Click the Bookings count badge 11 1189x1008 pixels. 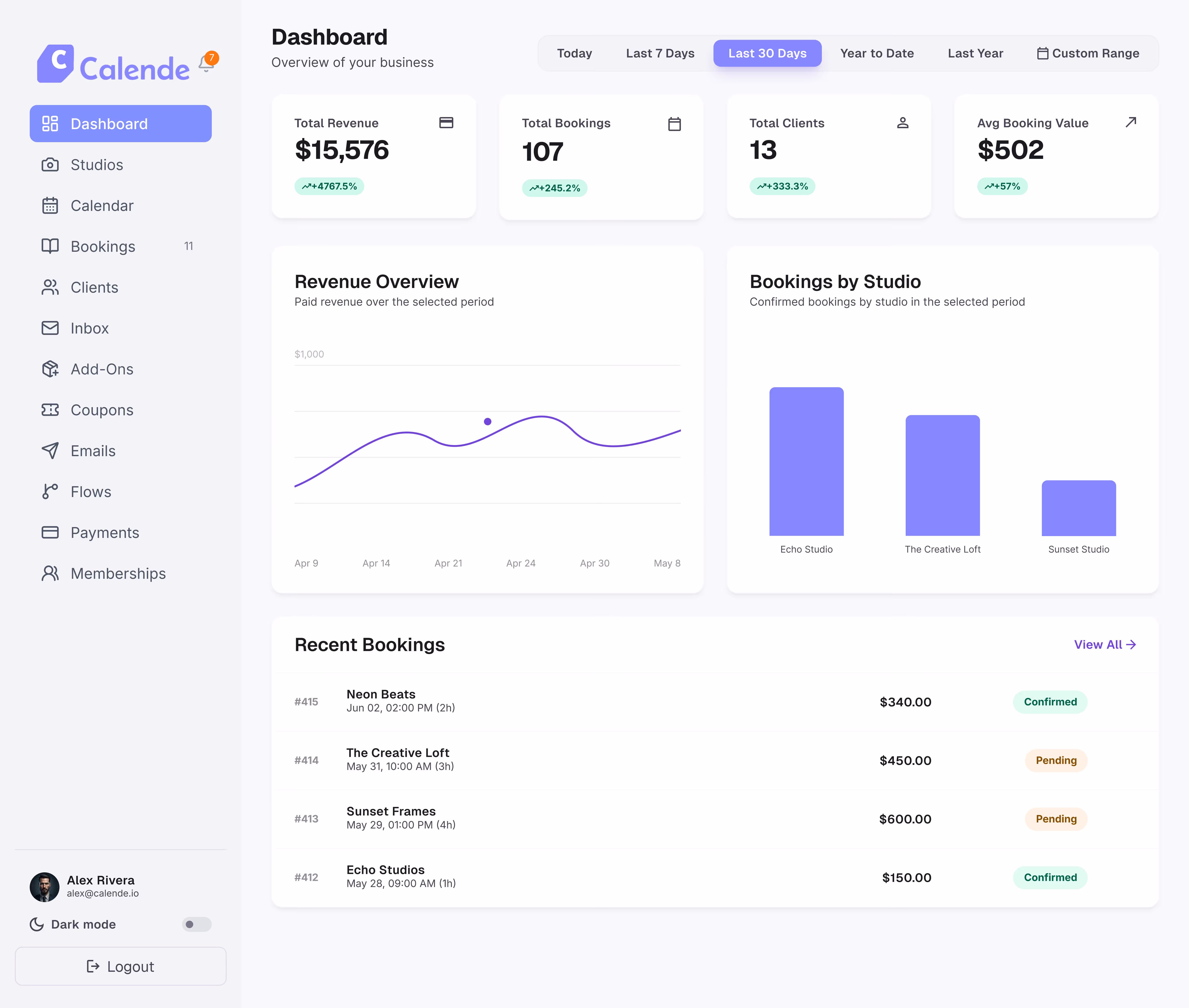pyautogui.click(x=189, y=246)
